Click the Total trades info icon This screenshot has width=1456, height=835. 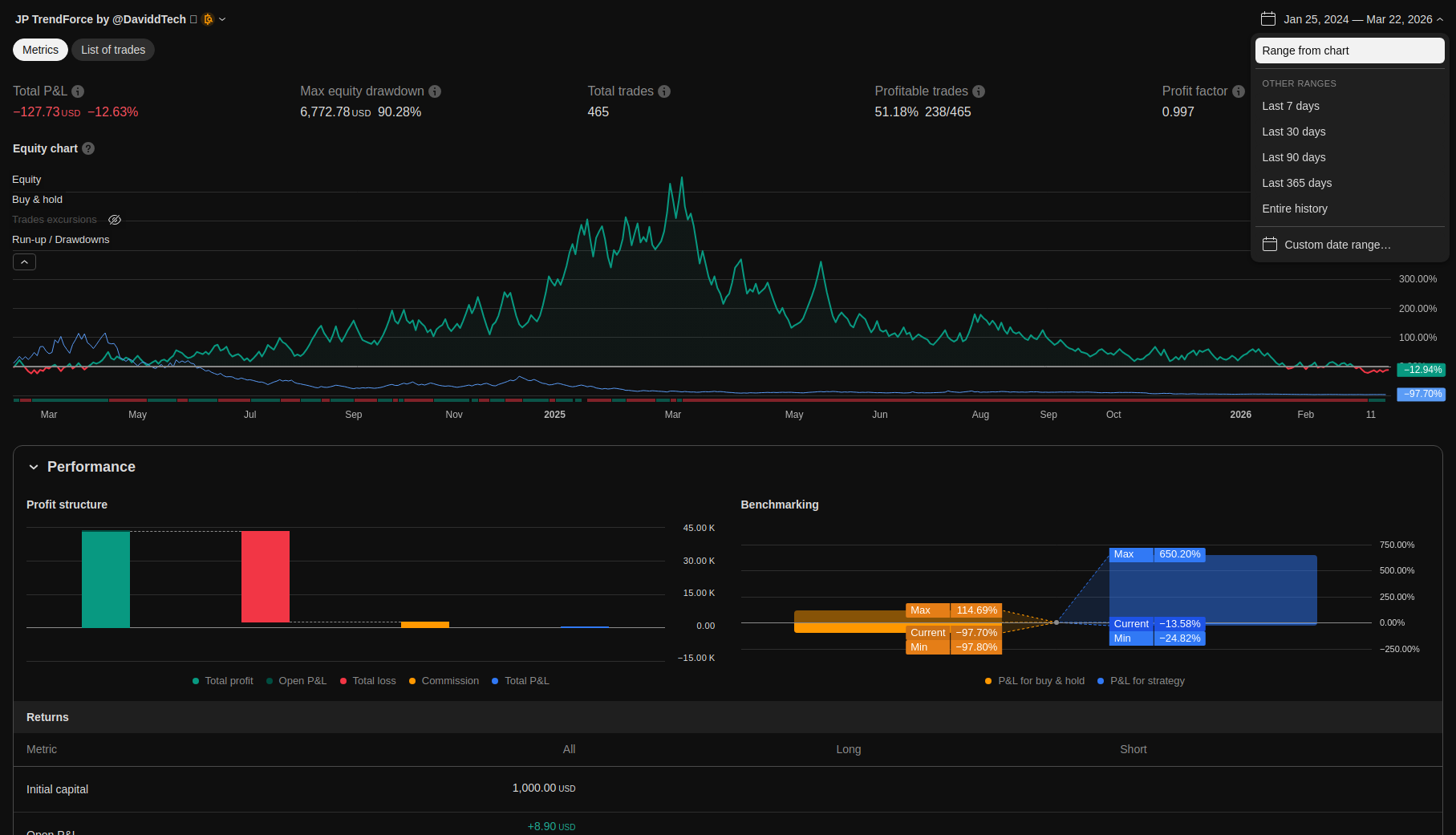pyautogui.click(x=664, y=91)
